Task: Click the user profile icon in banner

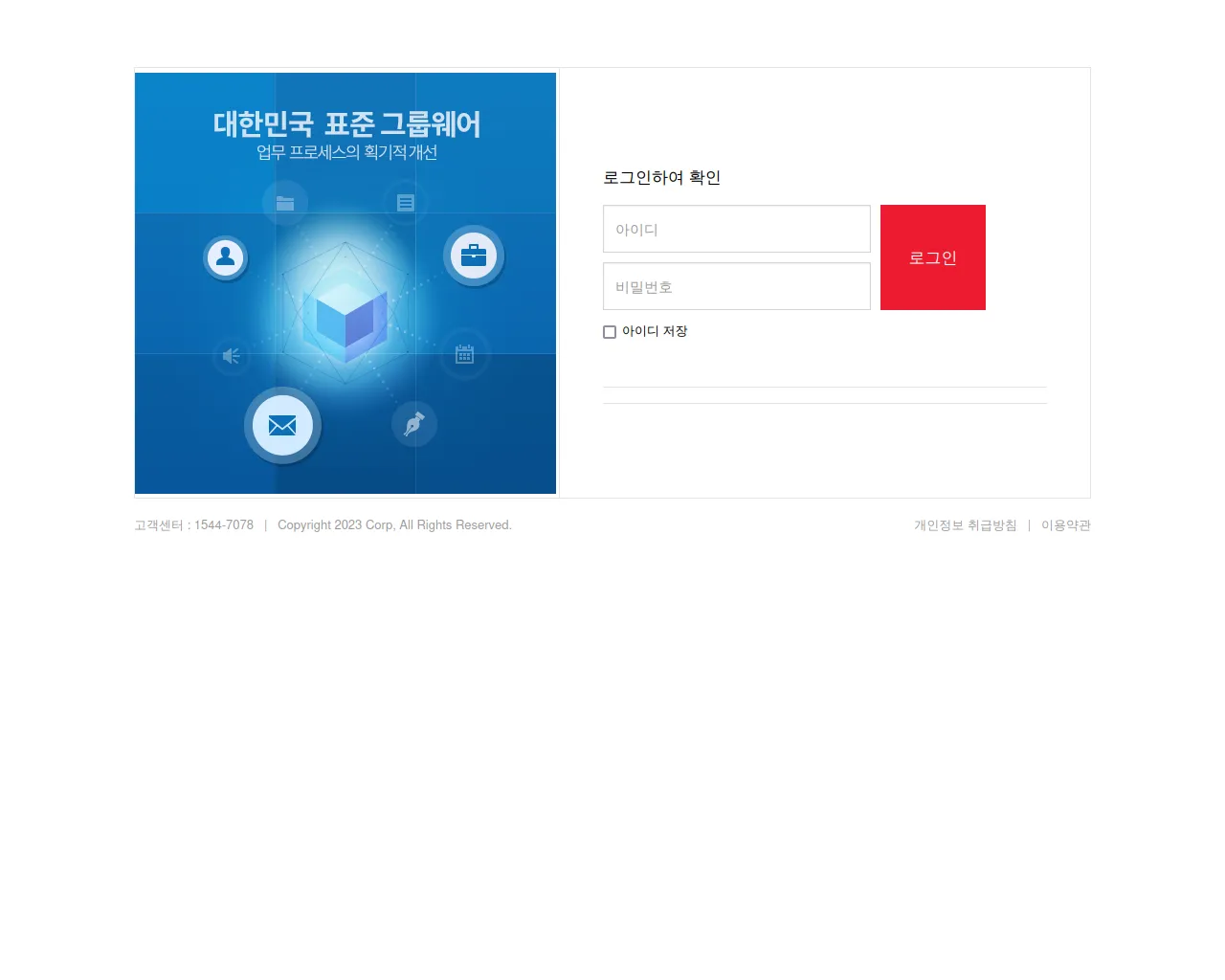Action: [x=226, y=257]
